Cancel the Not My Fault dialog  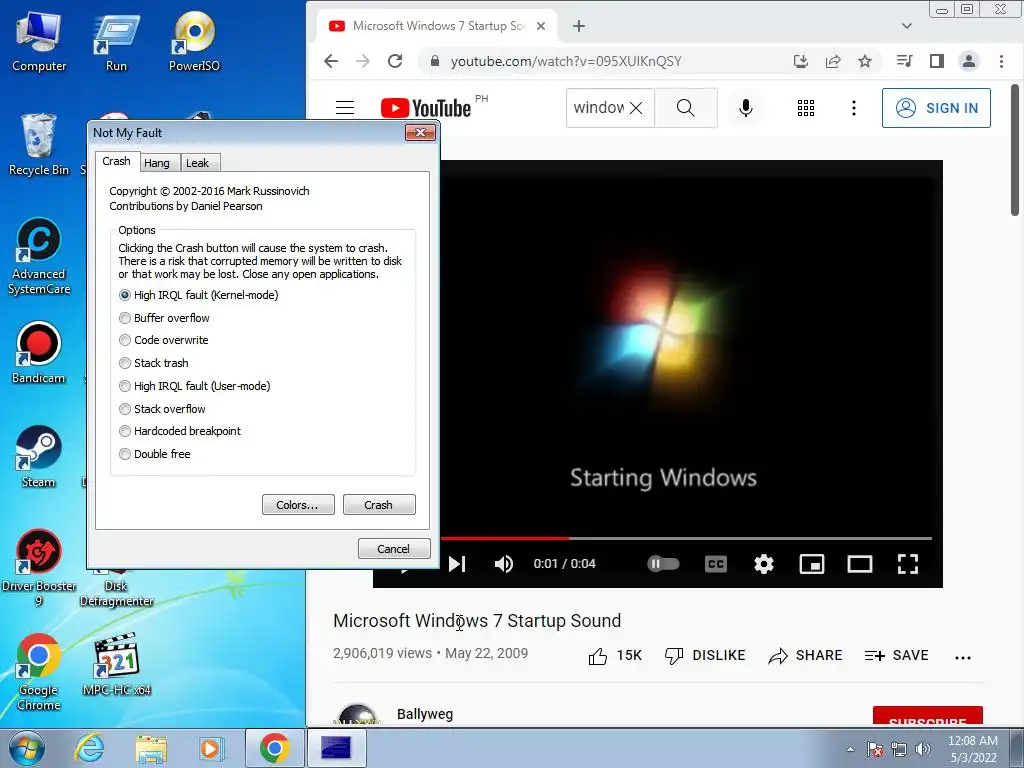(394, 549)
